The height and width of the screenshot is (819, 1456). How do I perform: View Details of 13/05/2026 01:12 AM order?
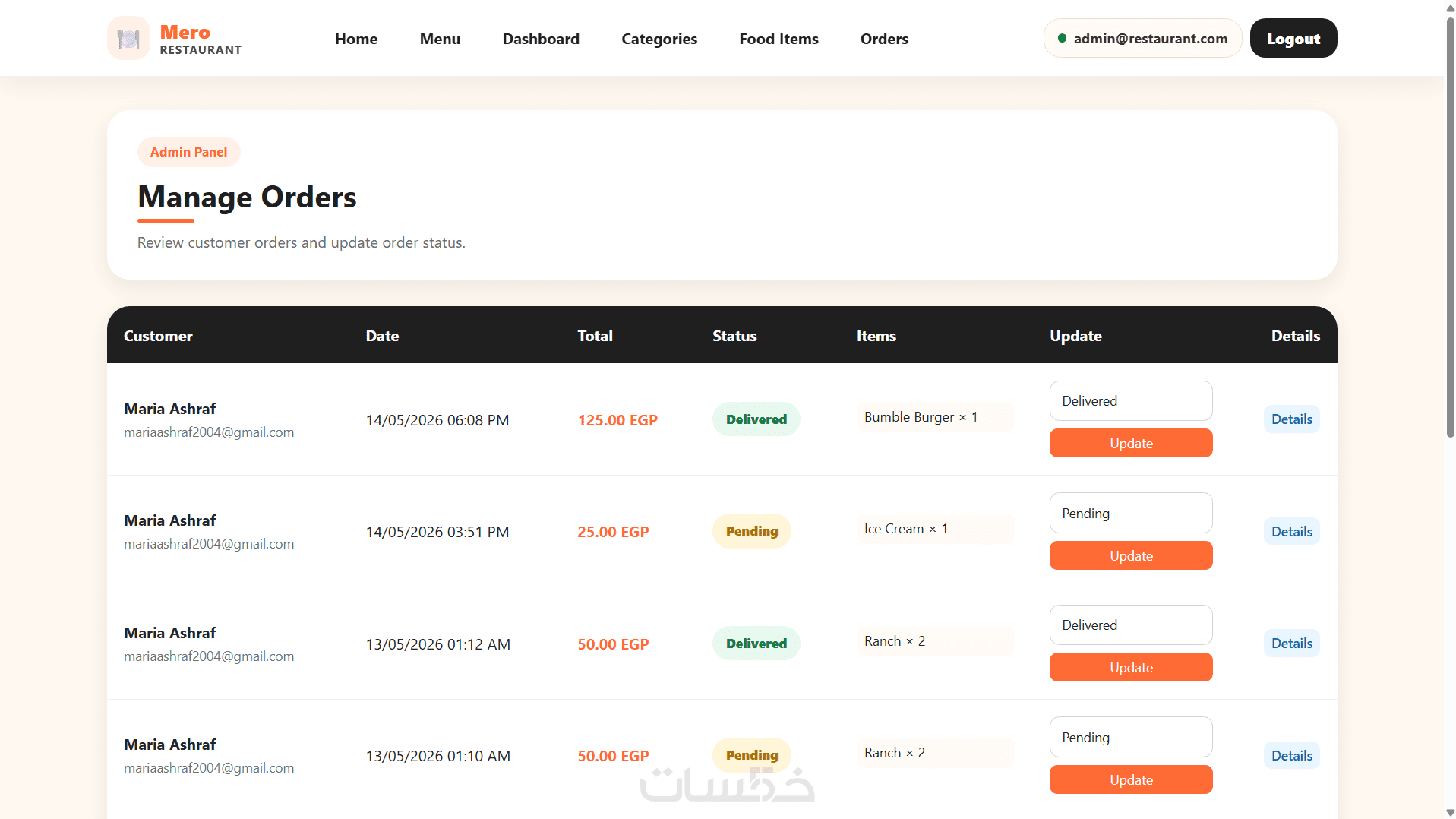tap(1292, 643)
